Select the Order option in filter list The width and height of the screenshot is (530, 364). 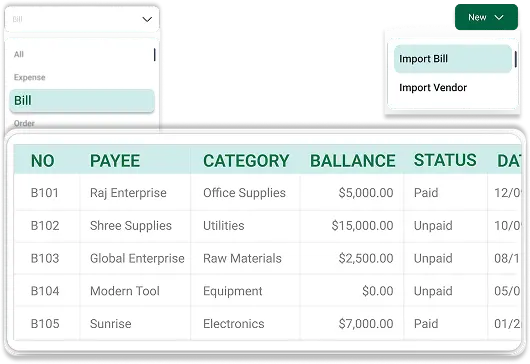coord(24,123)
